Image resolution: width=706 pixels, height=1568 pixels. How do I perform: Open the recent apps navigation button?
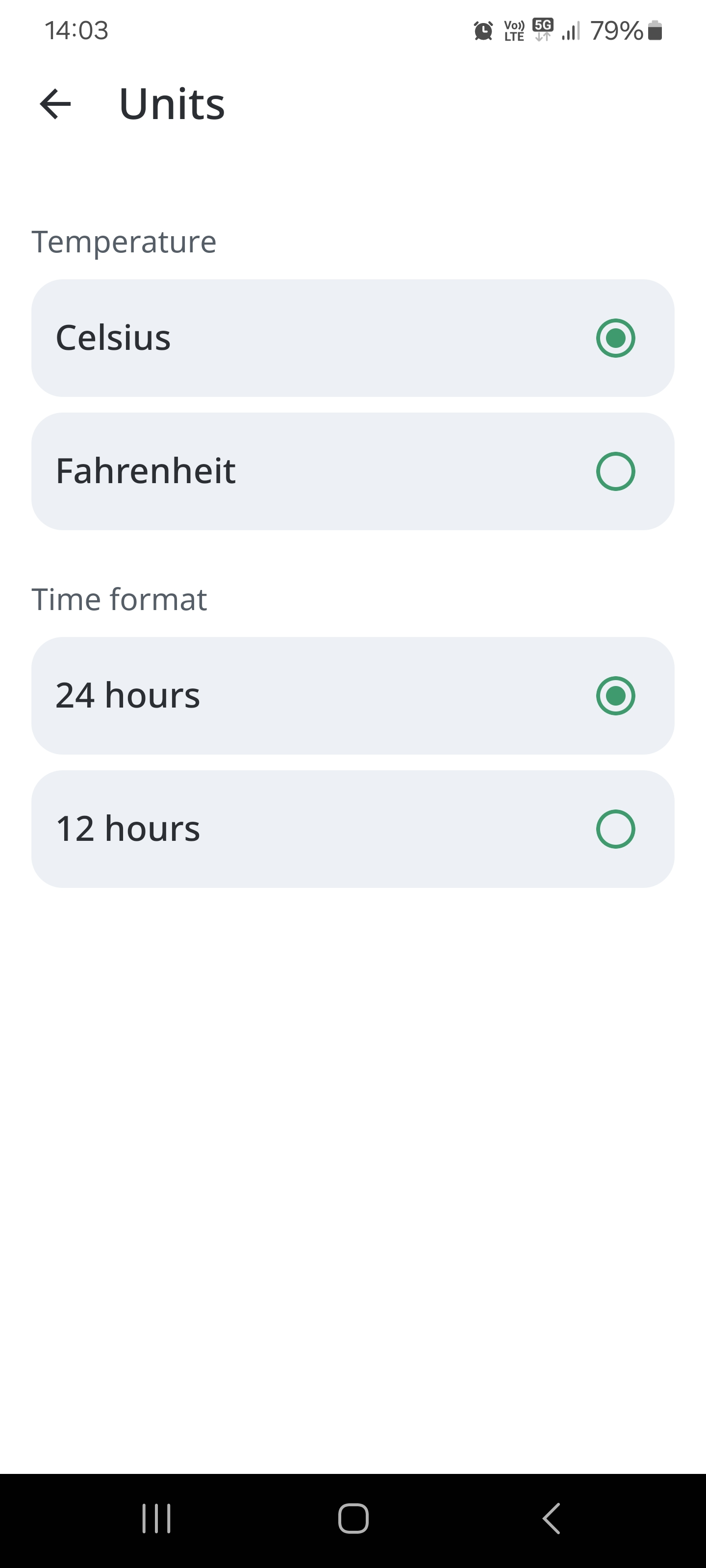[x=156, y=1518]
